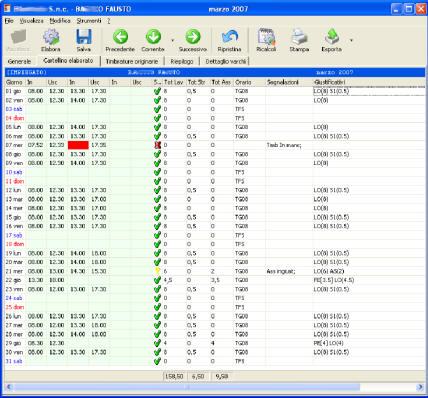Open the Dettaglio varchi tab
428x398 pixels.
(226, 61)
